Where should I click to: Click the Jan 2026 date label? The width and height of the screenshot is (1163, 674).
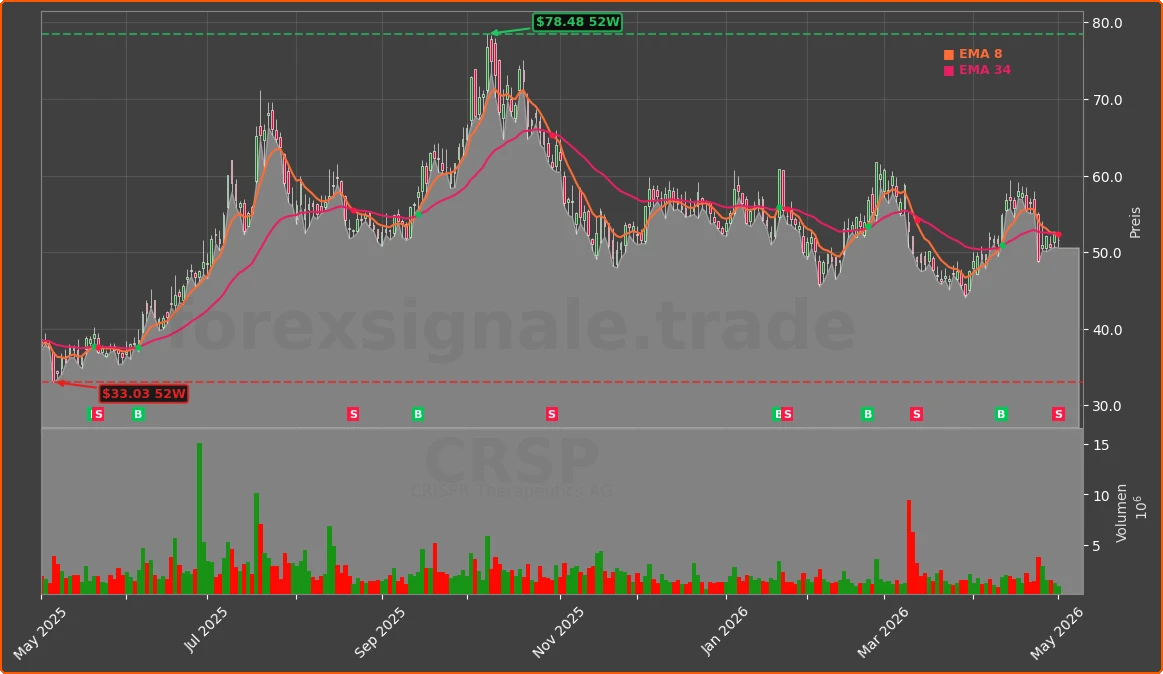(x=724, y=631)
